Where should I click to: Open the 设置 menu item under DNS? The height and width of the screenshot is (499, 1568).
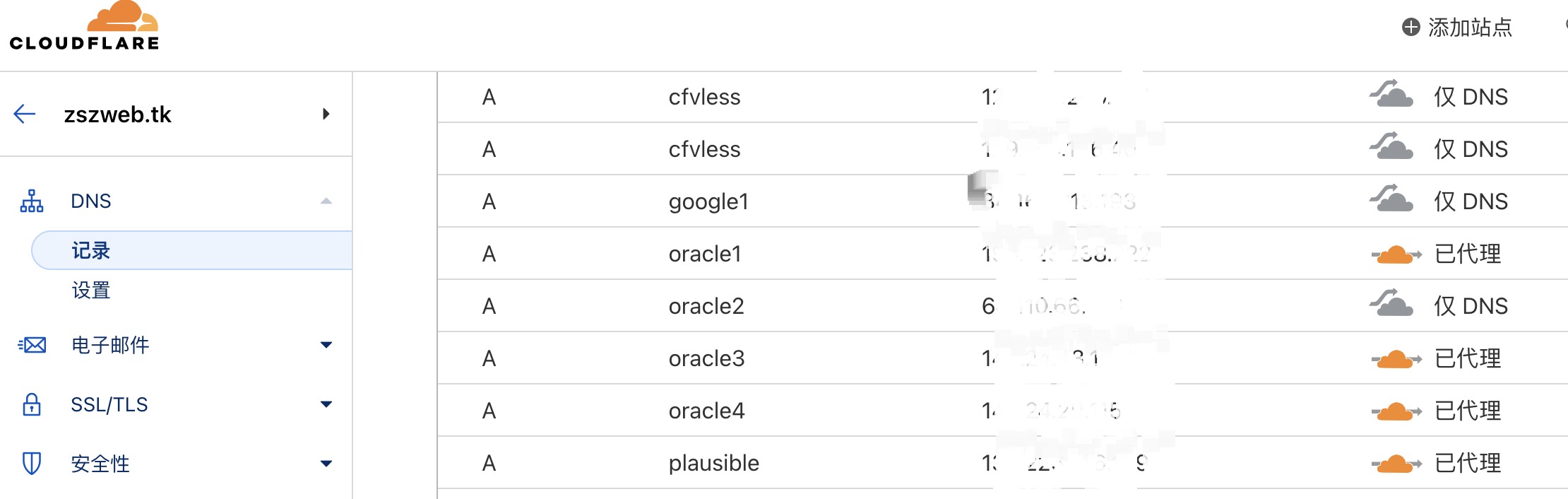pyautogui.click(x=91, y=290)
